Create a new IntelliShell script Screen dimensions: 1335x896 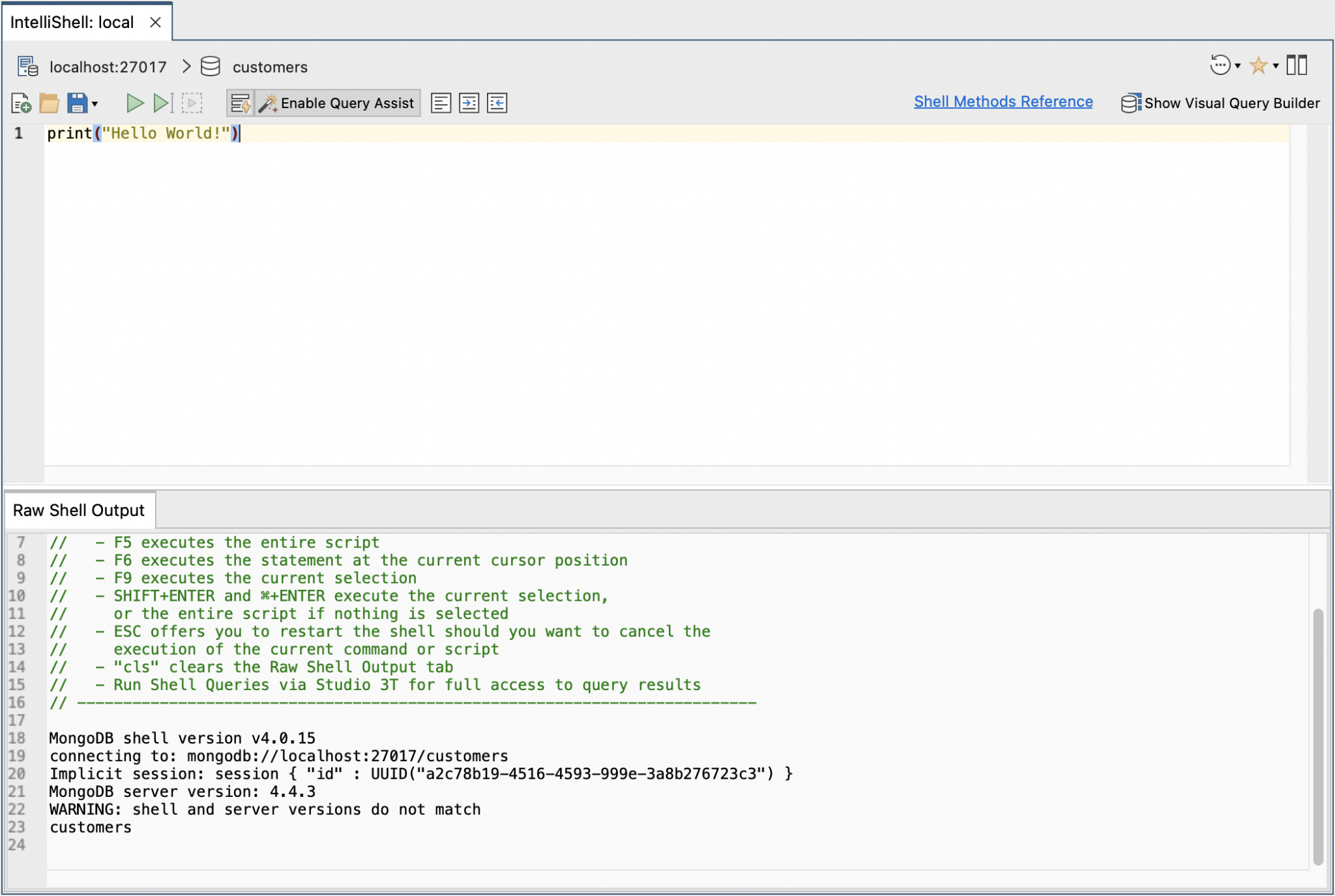click(20, 103)
